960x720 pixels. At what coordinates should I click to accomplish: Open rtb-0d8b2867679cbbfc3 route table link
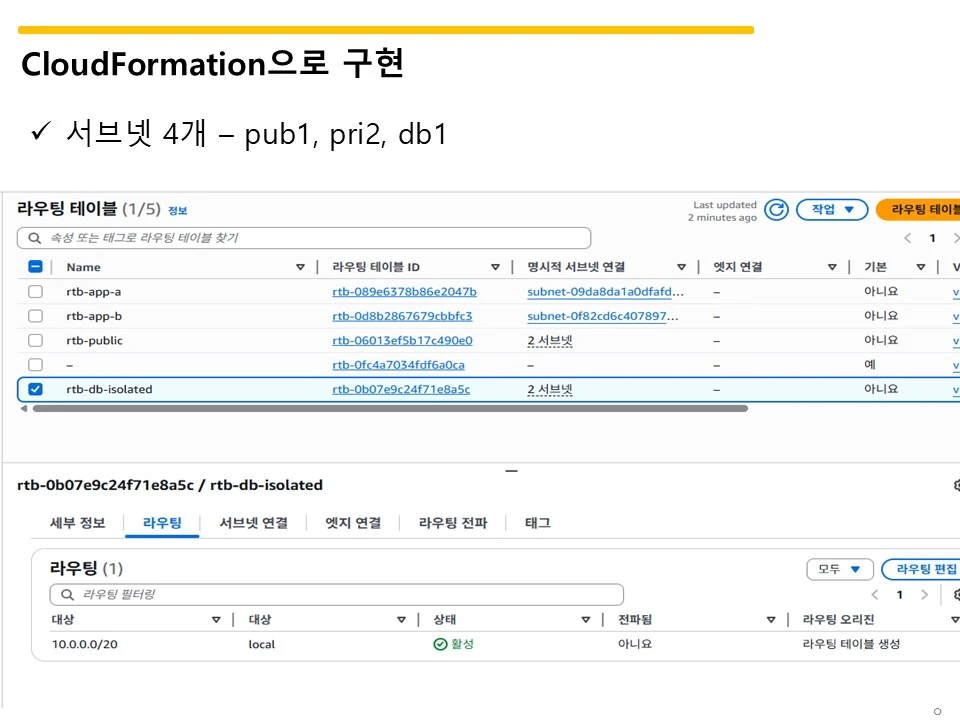coord(402,317)
